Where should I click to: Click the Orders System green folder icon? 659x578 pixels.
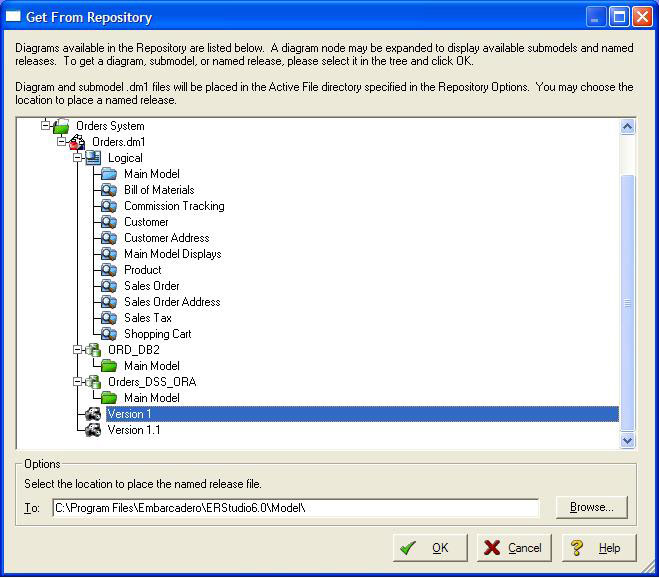pyautogui.click(x=61, y=126)
